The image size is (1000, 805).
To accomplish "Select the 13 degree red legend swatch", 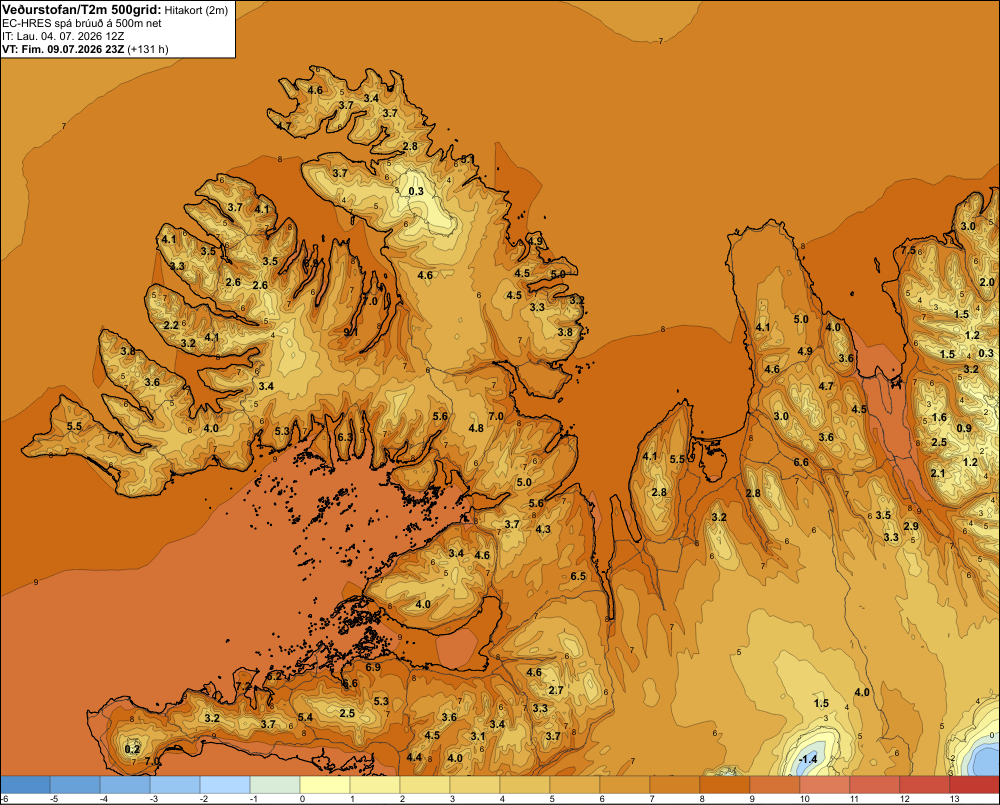I will click(x=974, y=784).
